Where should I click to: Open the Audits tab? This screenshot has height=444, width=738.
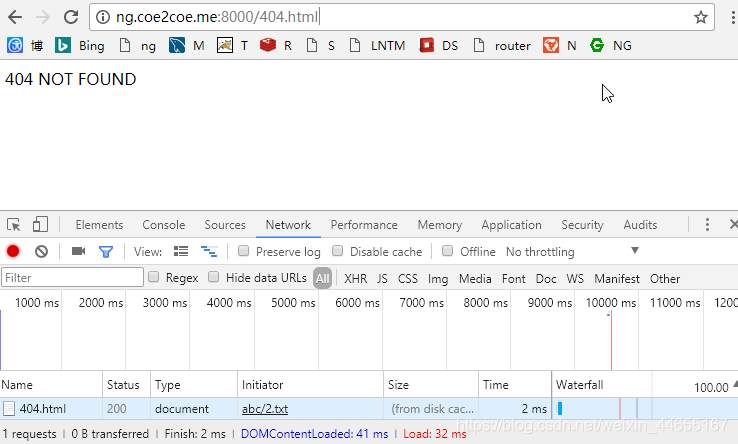point(640,225)
